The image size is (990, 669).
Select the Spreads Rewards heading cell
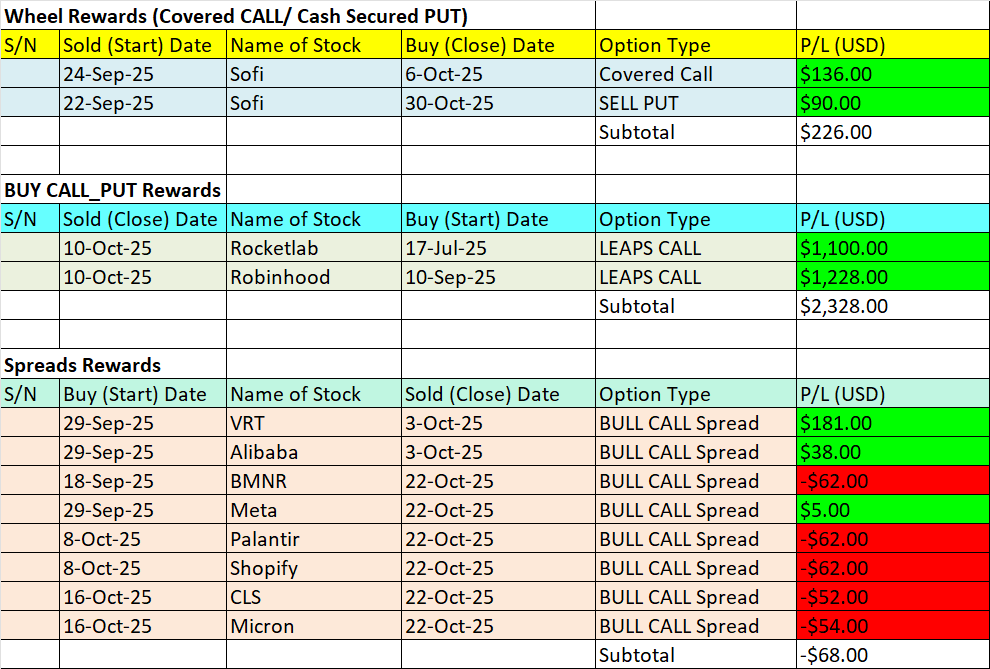(x=83, y=365)
